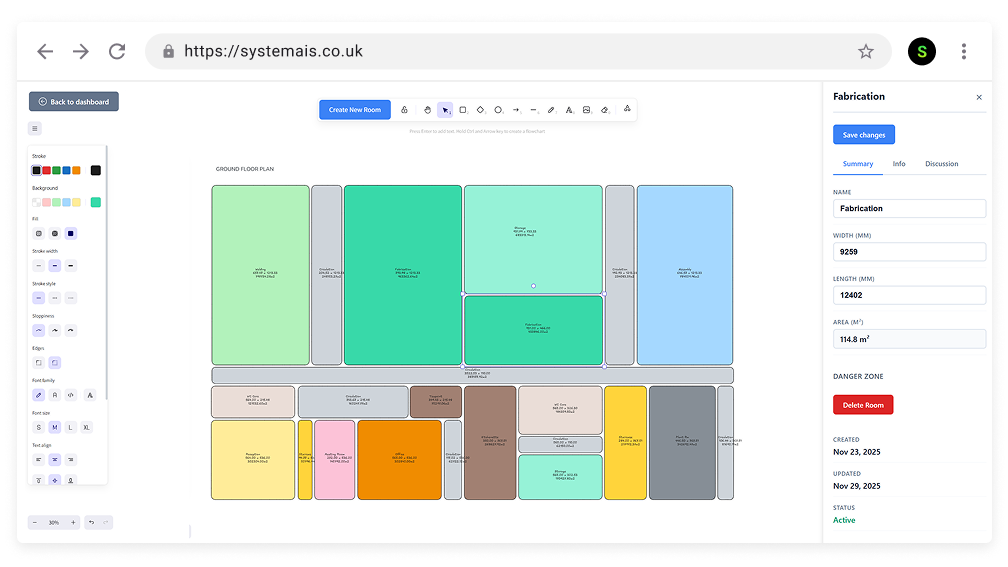Open the current stroke color picker

pyautogui.click(x=96, y=170)
